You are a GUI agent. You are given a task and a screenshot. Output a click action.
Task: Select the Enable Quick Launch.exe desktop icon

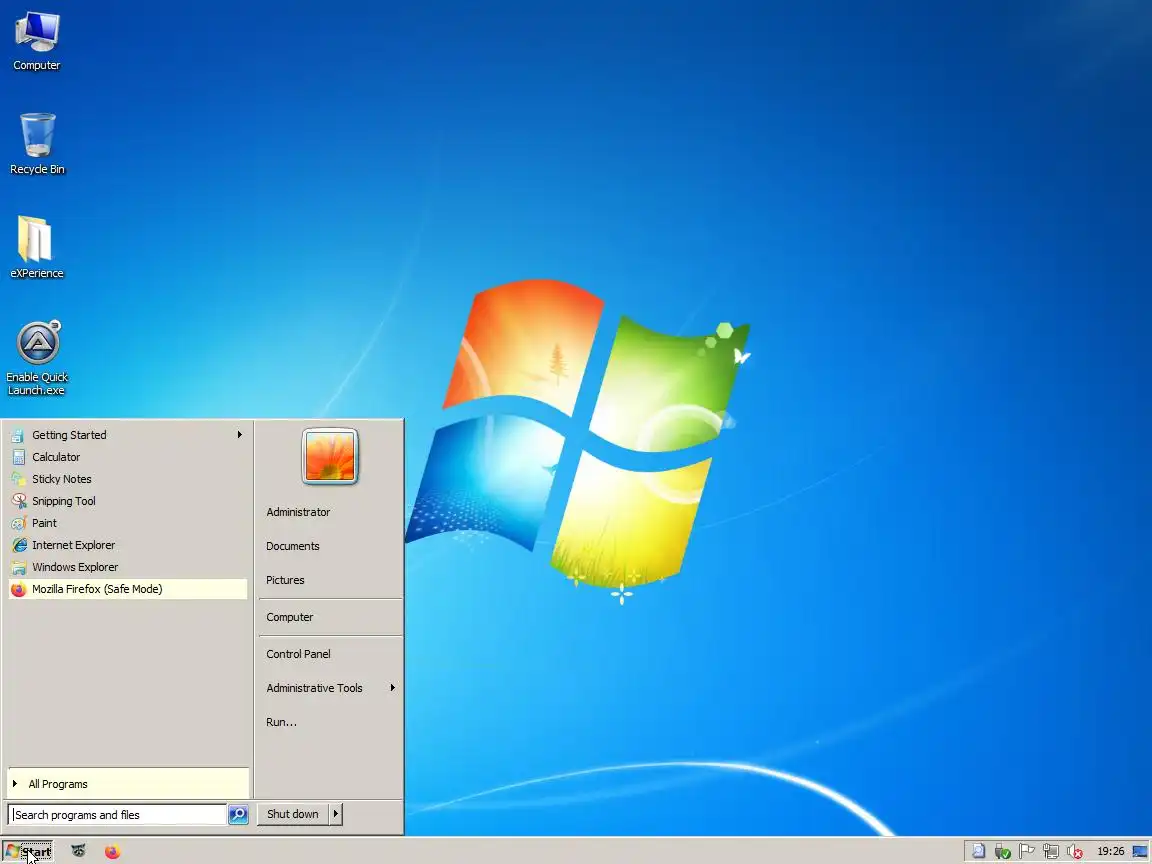point(37,358)
